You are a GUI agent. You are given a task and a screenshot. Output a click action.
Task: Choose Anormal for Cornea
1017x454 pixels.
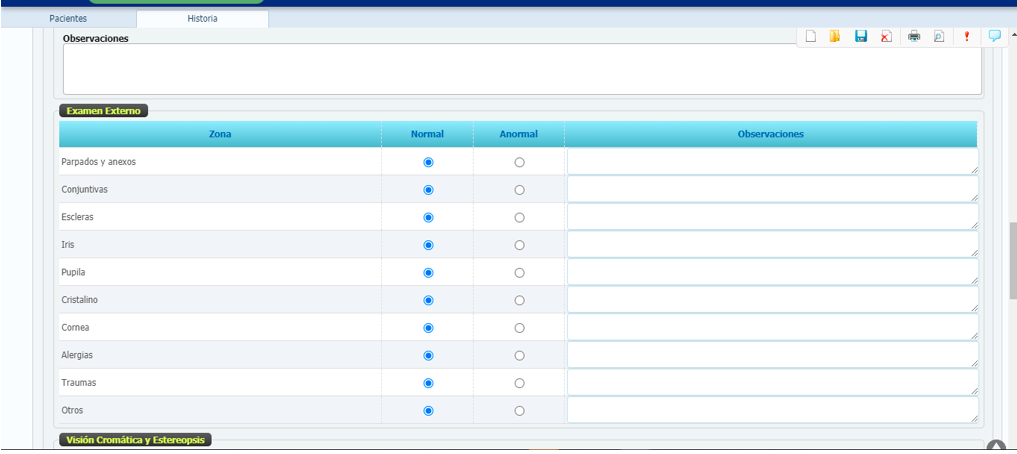click(519, 328)
